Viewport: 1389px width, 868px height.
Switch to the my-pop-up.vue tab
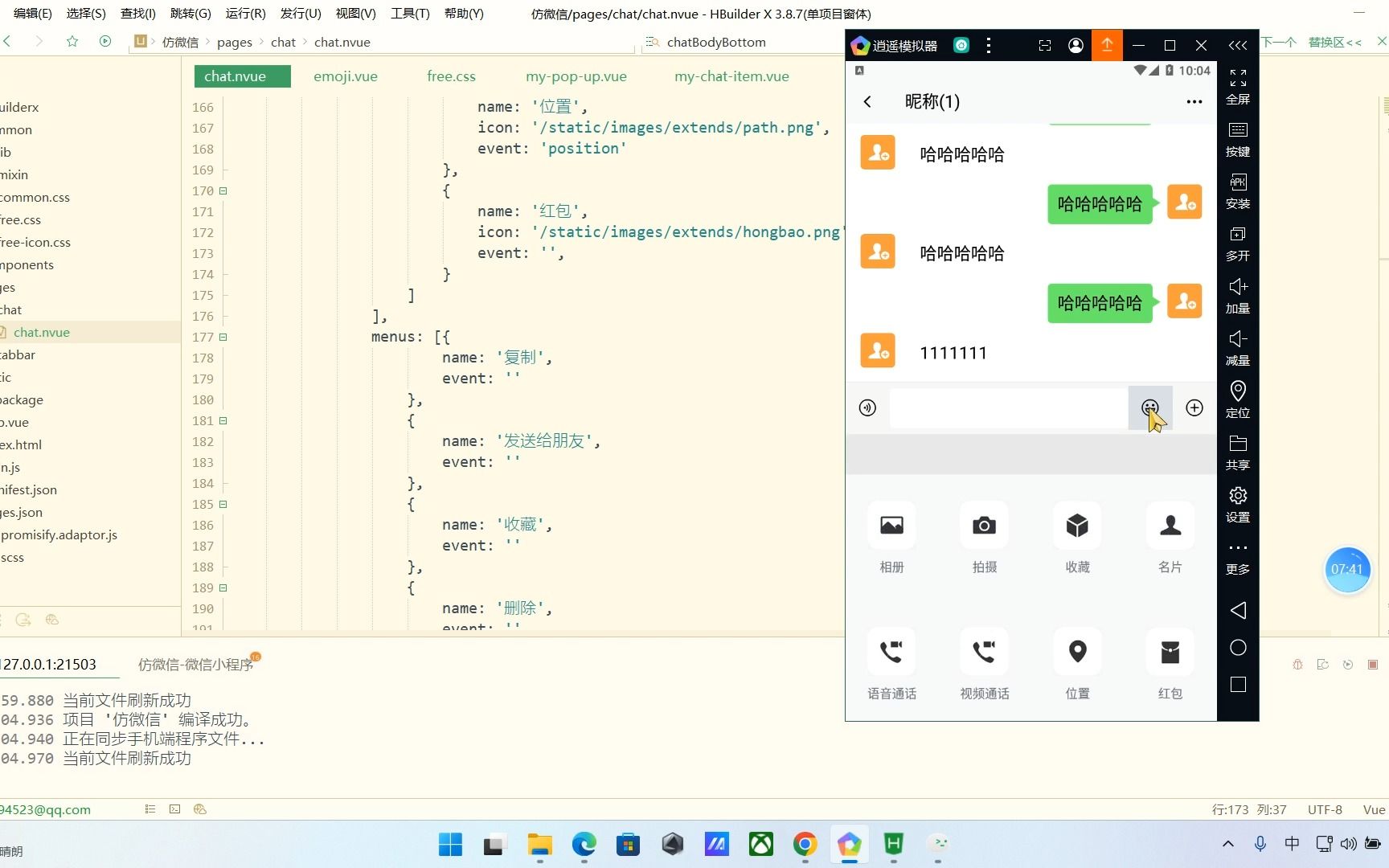576,76
